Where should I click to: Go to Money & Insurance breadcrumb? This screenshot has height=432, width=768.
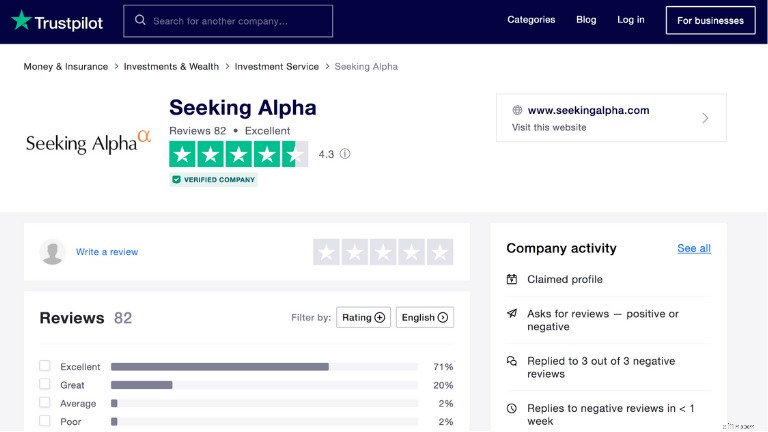point(66,67)
